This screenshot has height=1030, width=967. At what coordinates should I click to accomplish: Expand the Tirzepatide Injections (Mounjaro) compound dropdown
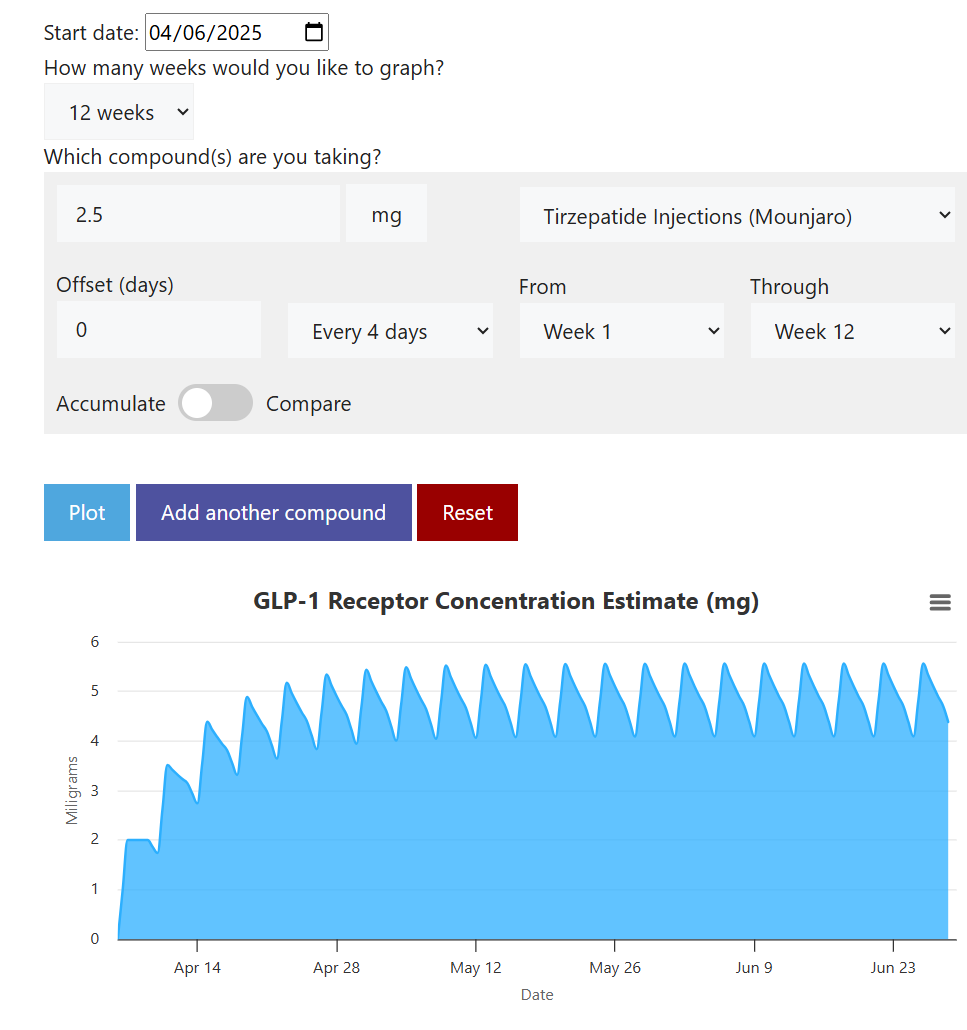737,215
